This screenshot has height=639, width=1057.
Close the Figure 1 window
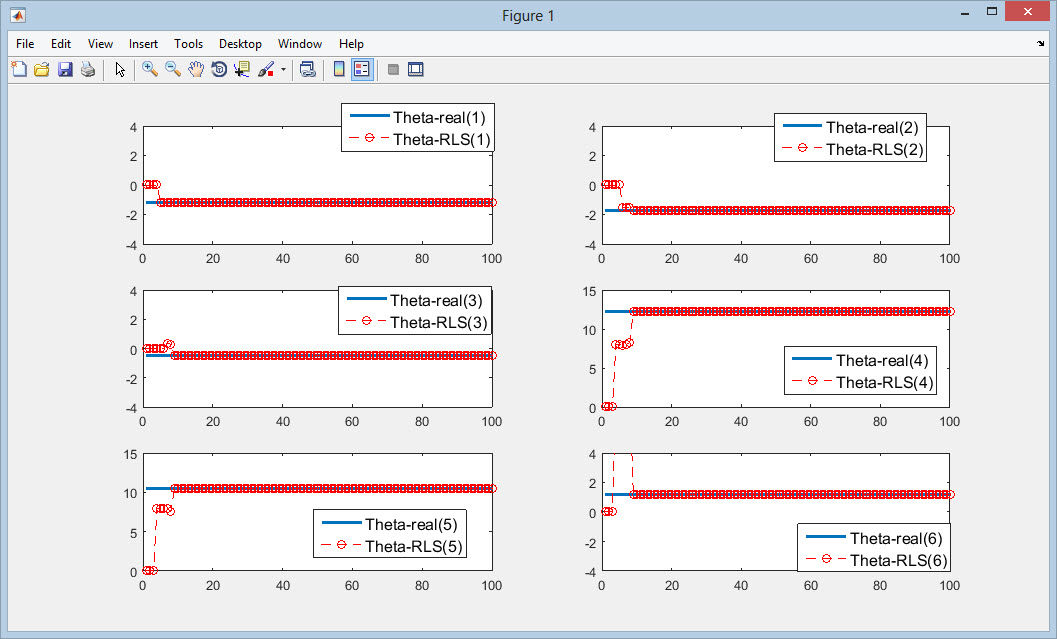click(1028, 11)
